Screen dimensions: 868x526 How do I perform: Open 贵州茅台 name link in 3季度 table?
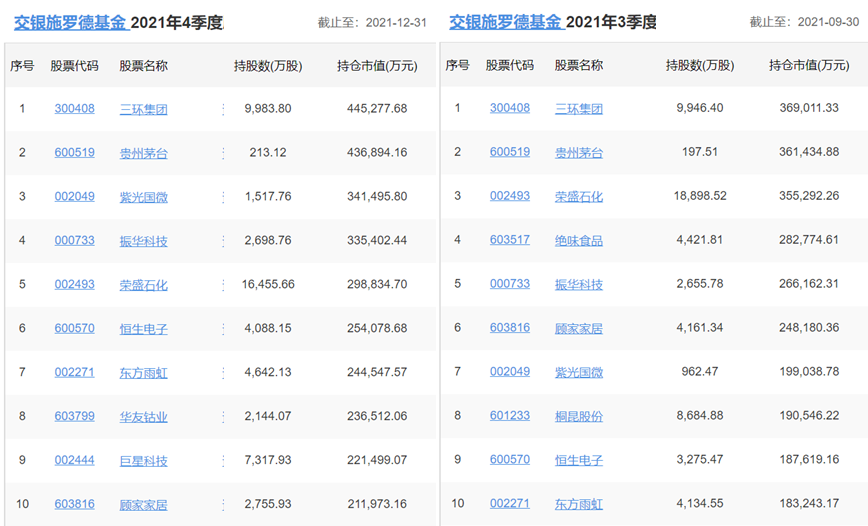(578, 153)
